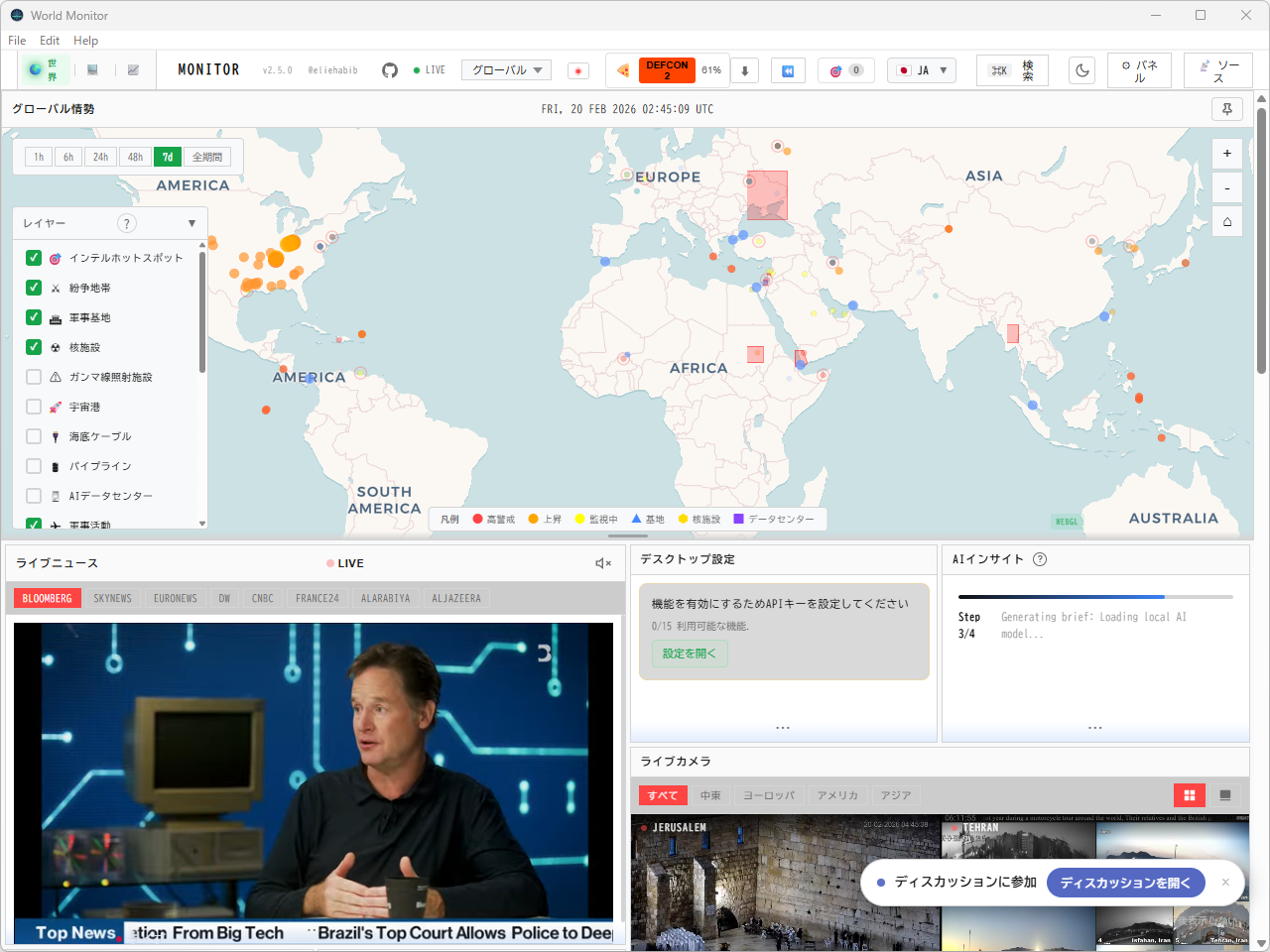The height and width of the screenshot is (952, 1270).
Task: Enable the AIデータセンター layer checkbox
Action: tap(34, 496)
